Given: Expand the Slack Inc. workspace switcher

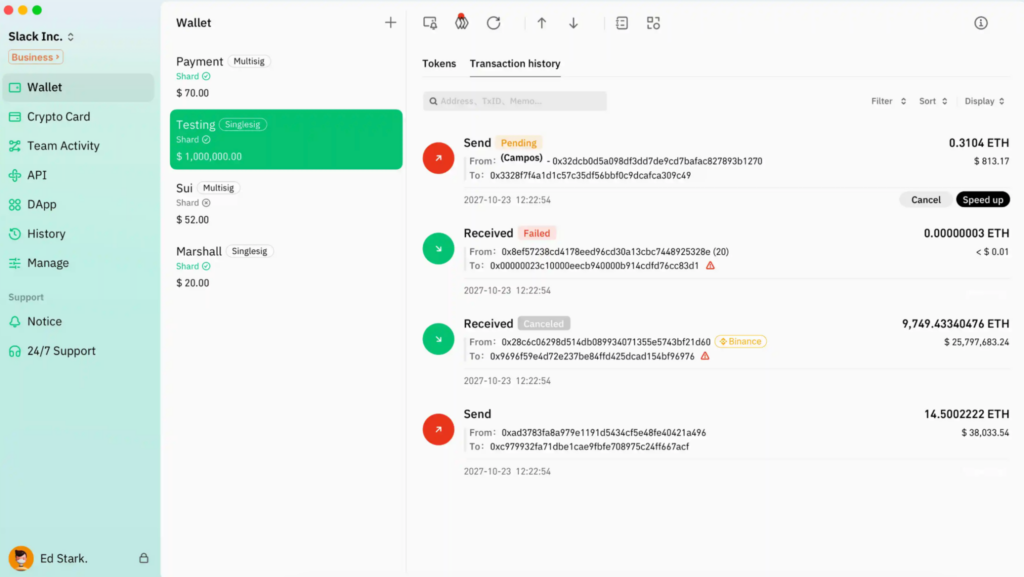Looking at the screenshot, I should 41,37.
